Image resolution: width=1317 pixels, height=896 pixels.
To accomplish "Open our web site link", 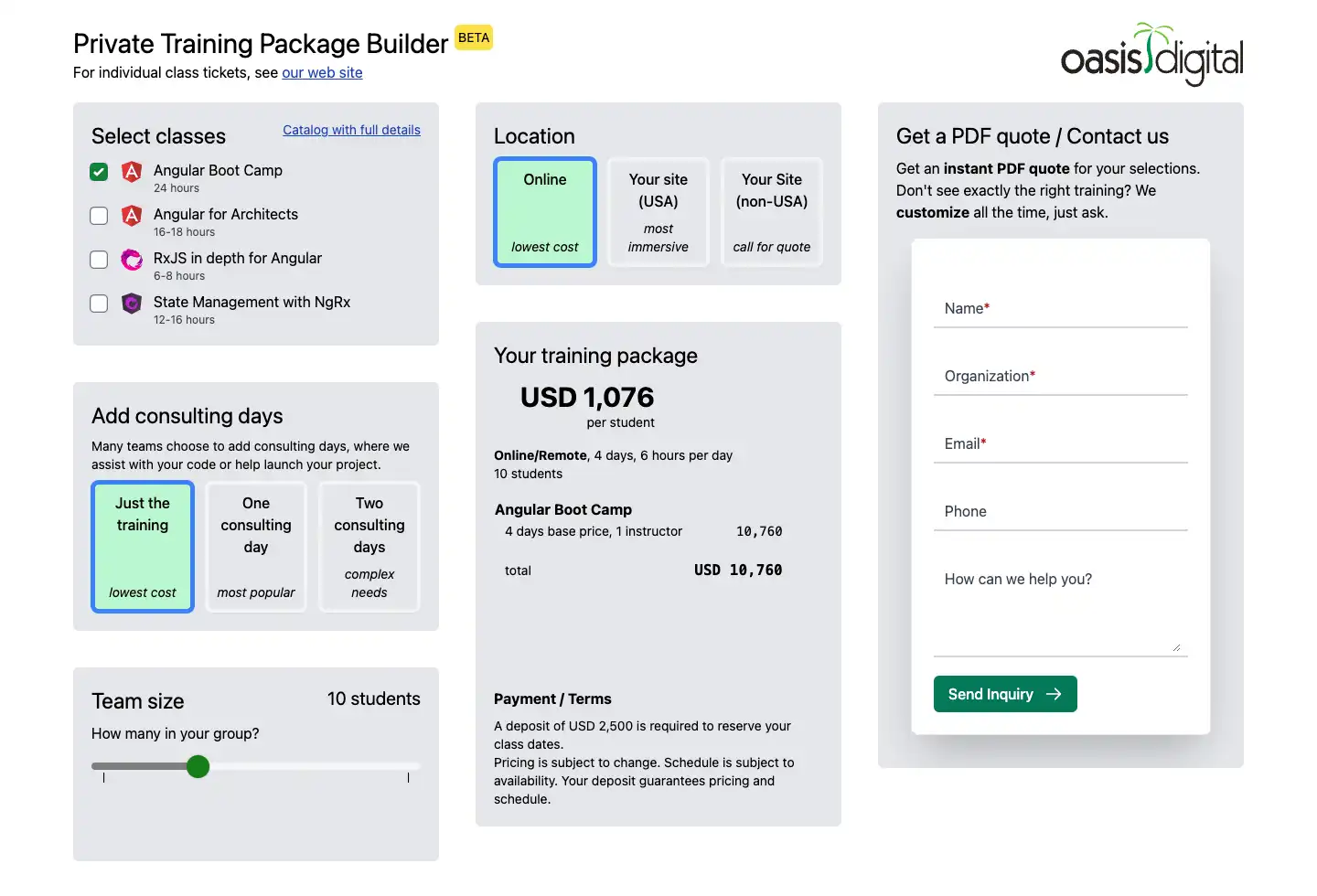I will coord(322,72).
